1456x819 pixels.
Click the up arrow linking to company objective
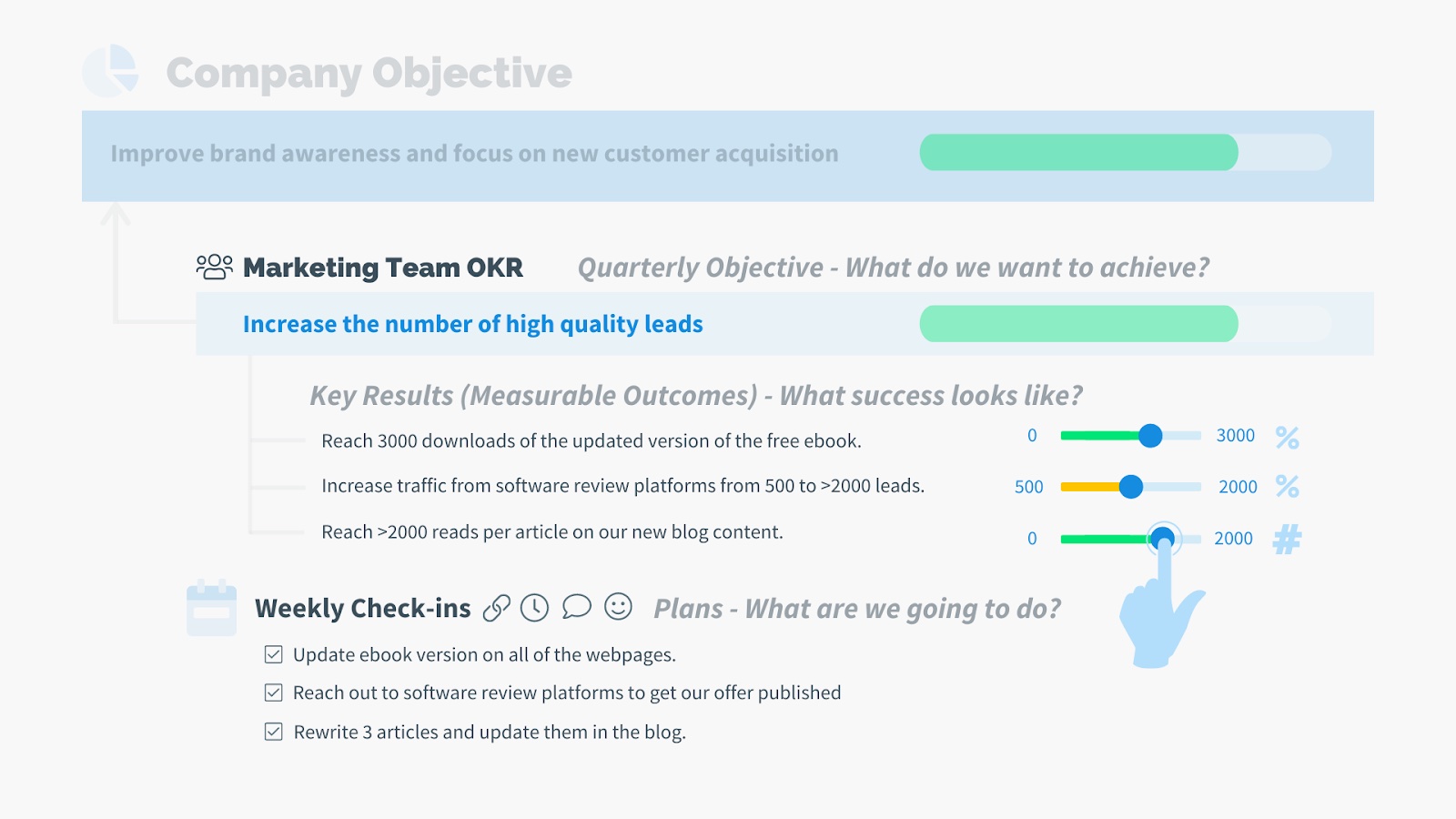(116, 215)
